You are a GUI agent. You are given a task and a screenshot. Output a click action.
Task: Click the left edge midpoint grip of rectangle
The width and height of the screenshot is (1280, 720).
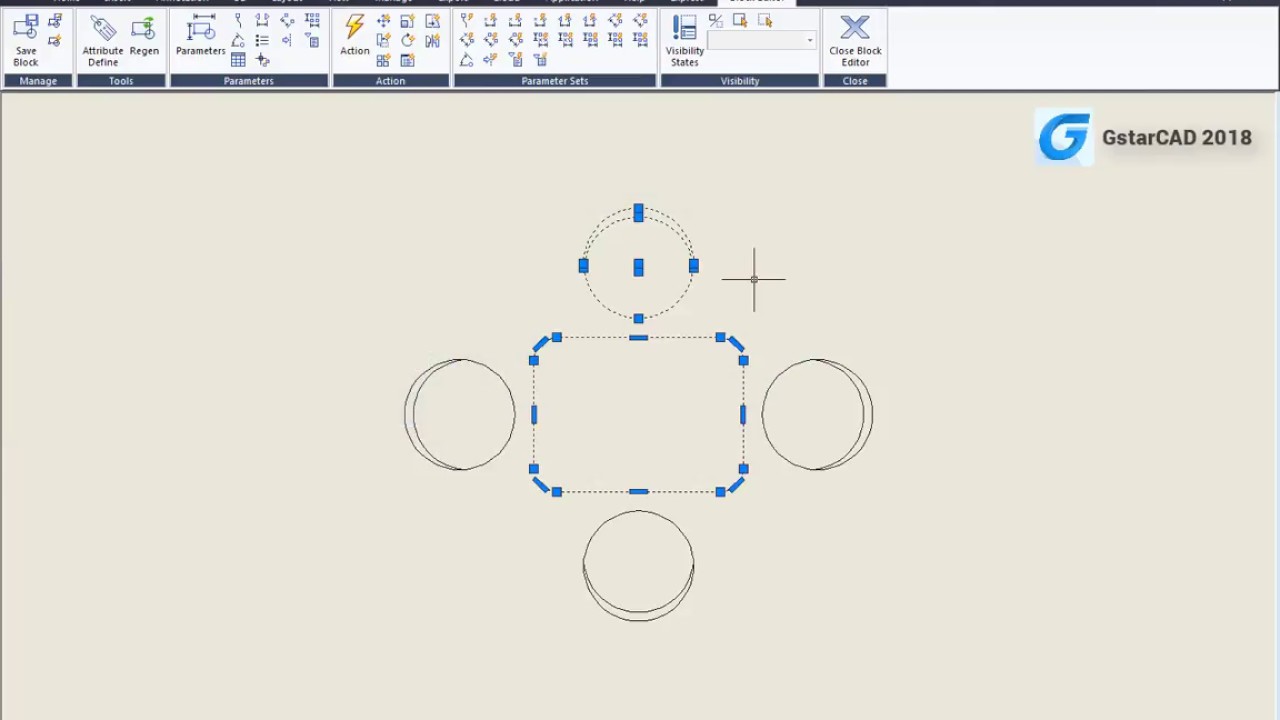pos(534,414)
